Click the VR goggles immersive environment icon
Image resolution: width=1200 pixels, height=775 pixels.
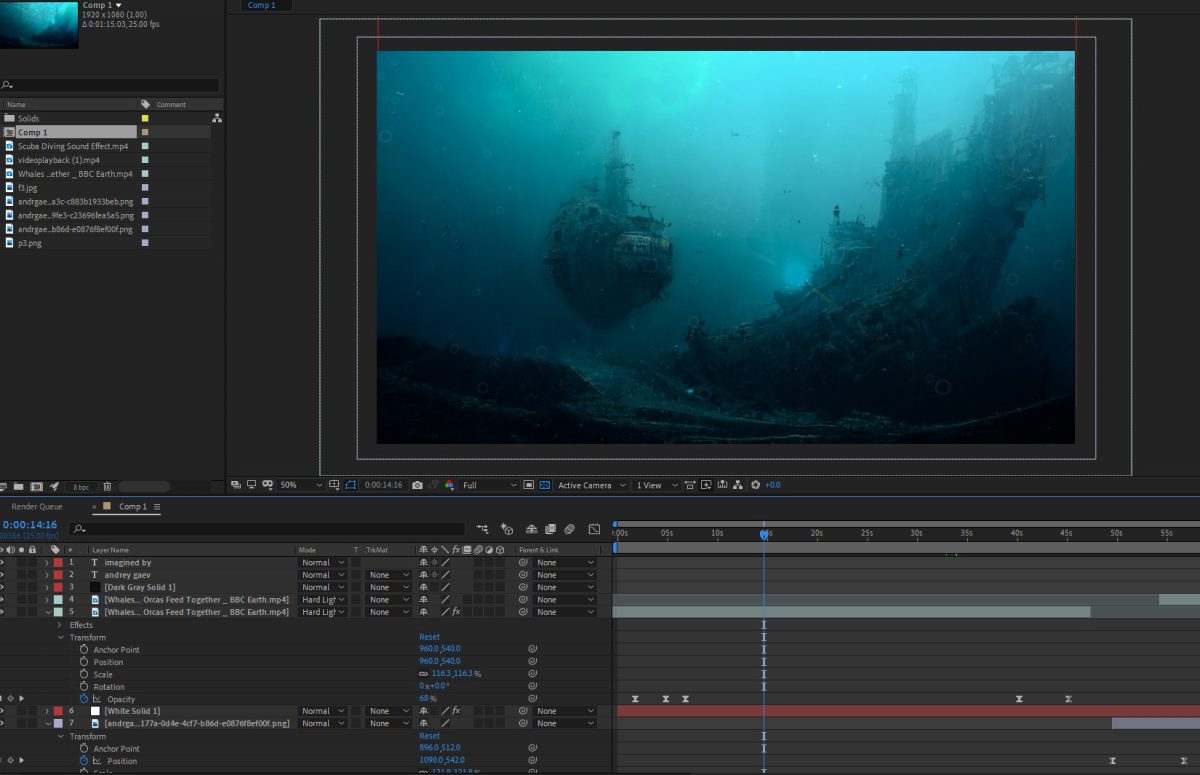pyautogui.click(x=267, y=485)
